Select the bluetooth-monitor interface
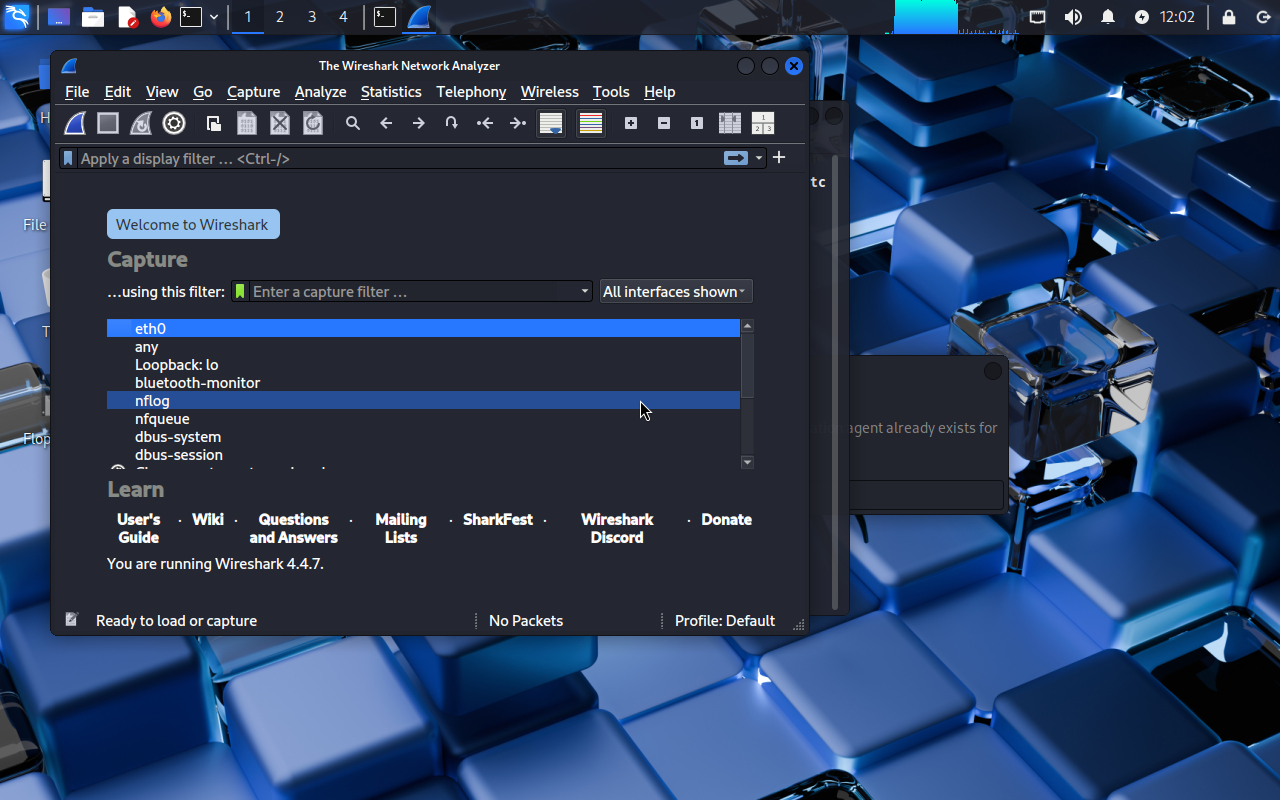1280x800 pixels. click(423, 382)
